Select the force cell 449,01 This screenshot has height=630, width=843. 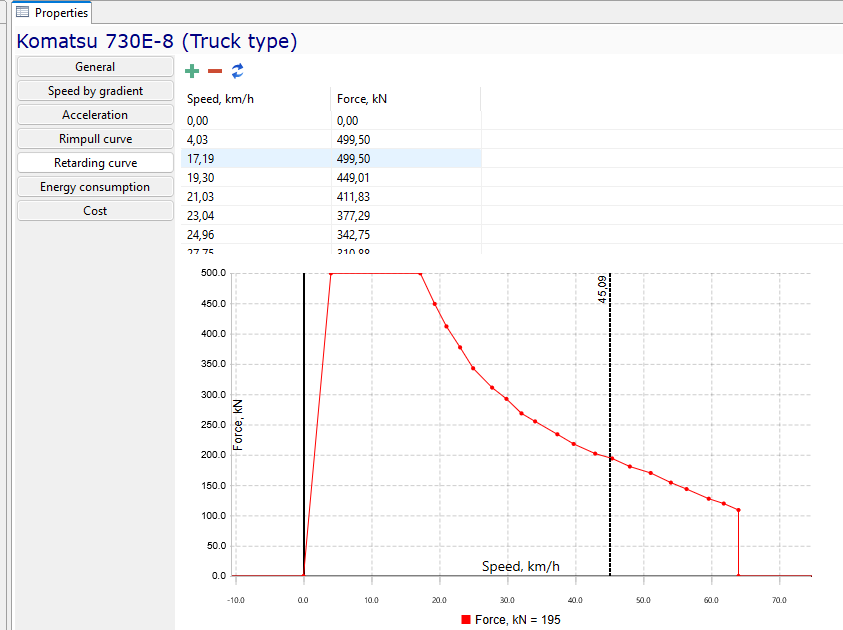coord(406,177)
